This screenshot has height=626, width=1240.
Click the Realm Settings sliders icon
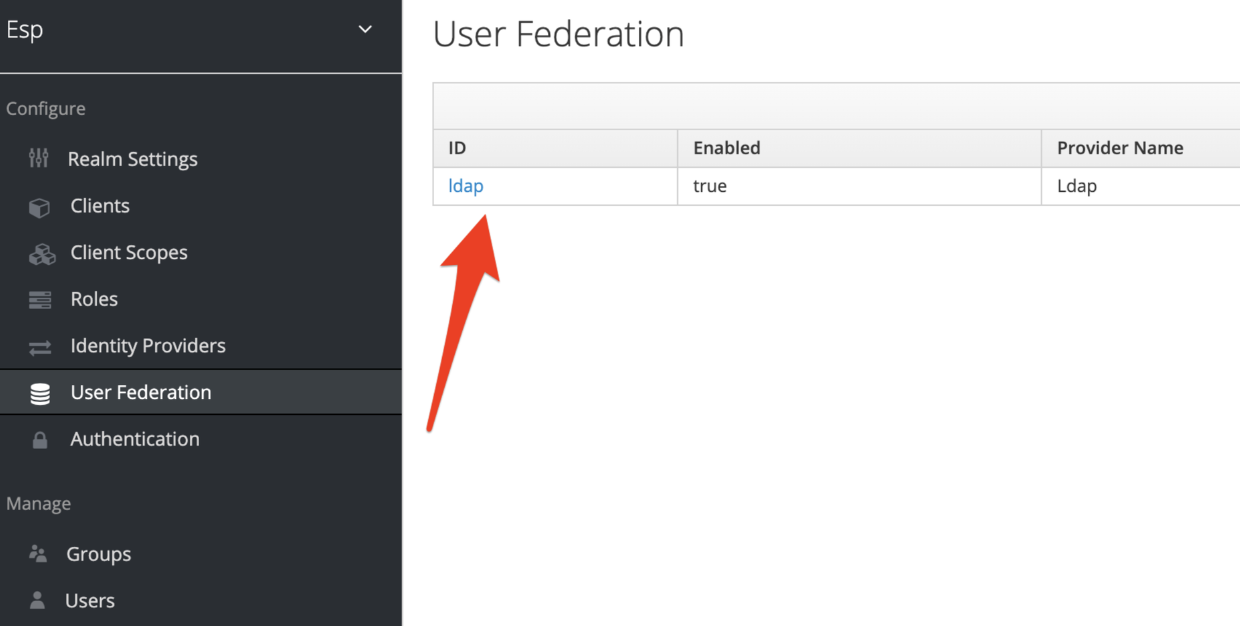39,158
